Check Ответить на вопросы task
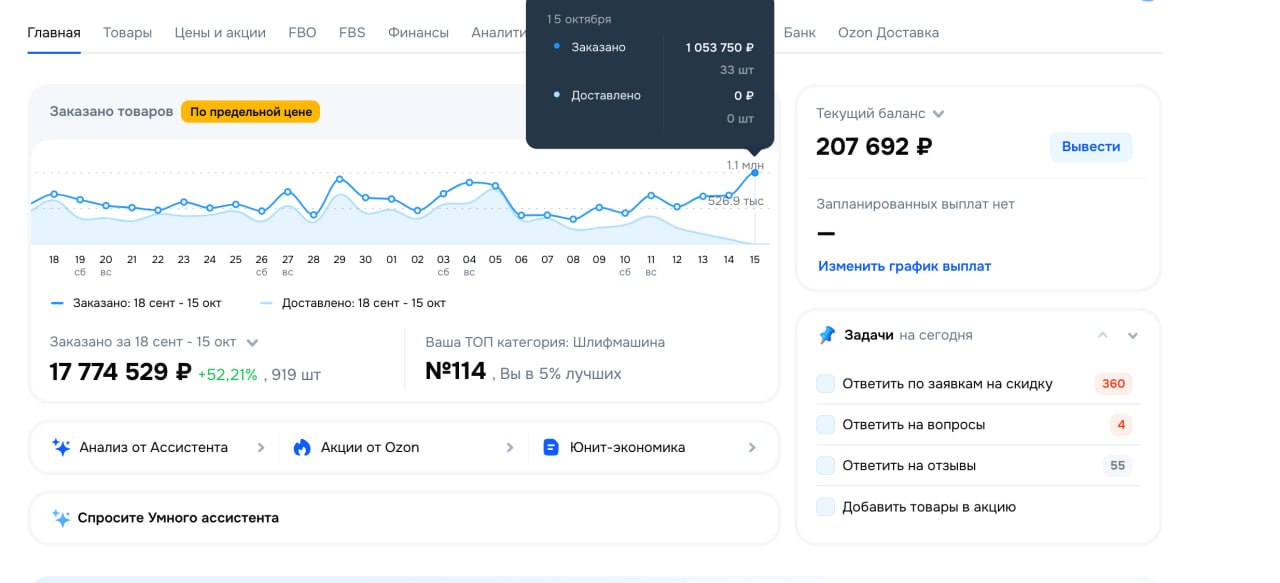 pos(826,425)
